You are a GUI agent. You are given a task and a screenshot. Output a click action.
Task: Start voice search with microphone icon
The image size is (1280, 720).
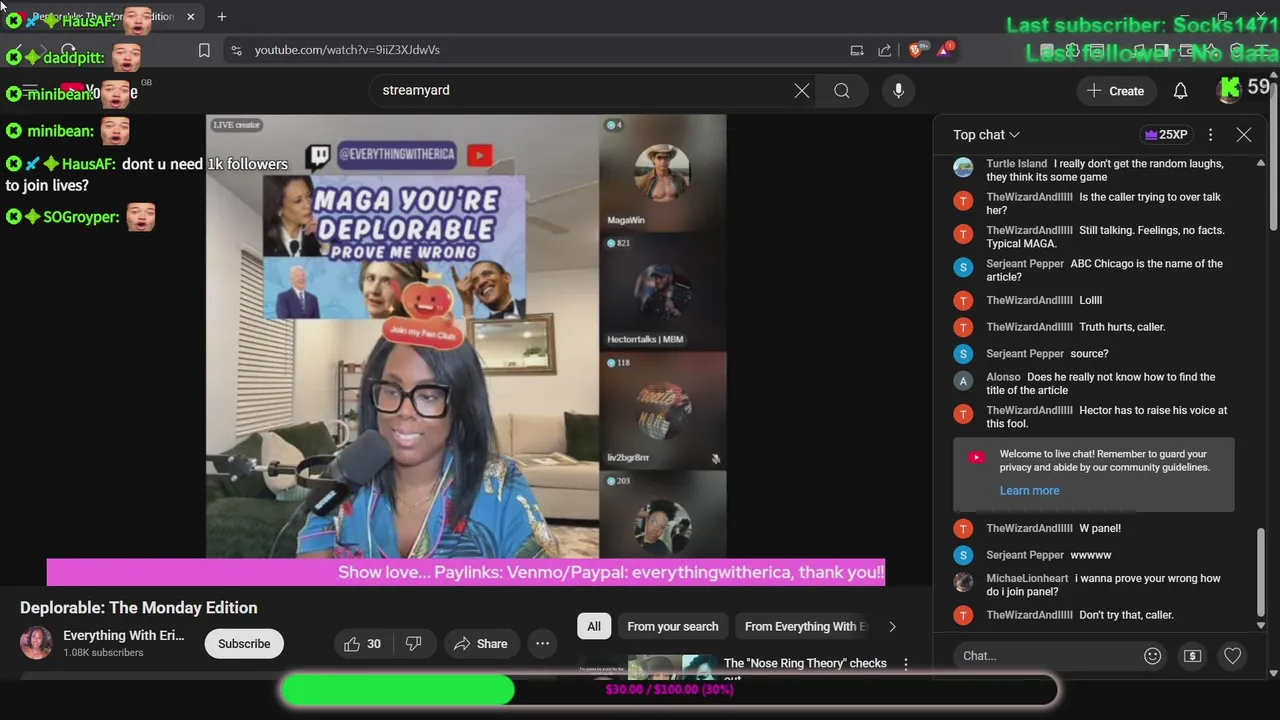pos(898,91)
